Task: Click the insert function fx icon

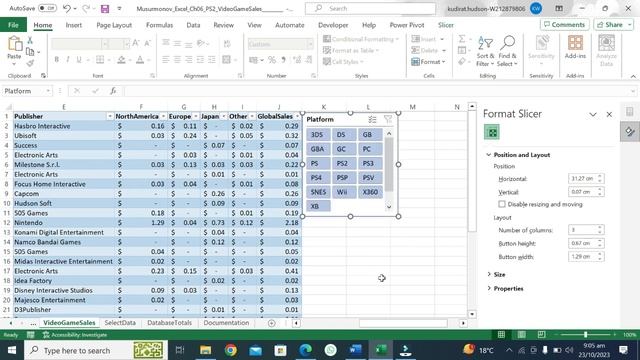Action: click(113, 91)
